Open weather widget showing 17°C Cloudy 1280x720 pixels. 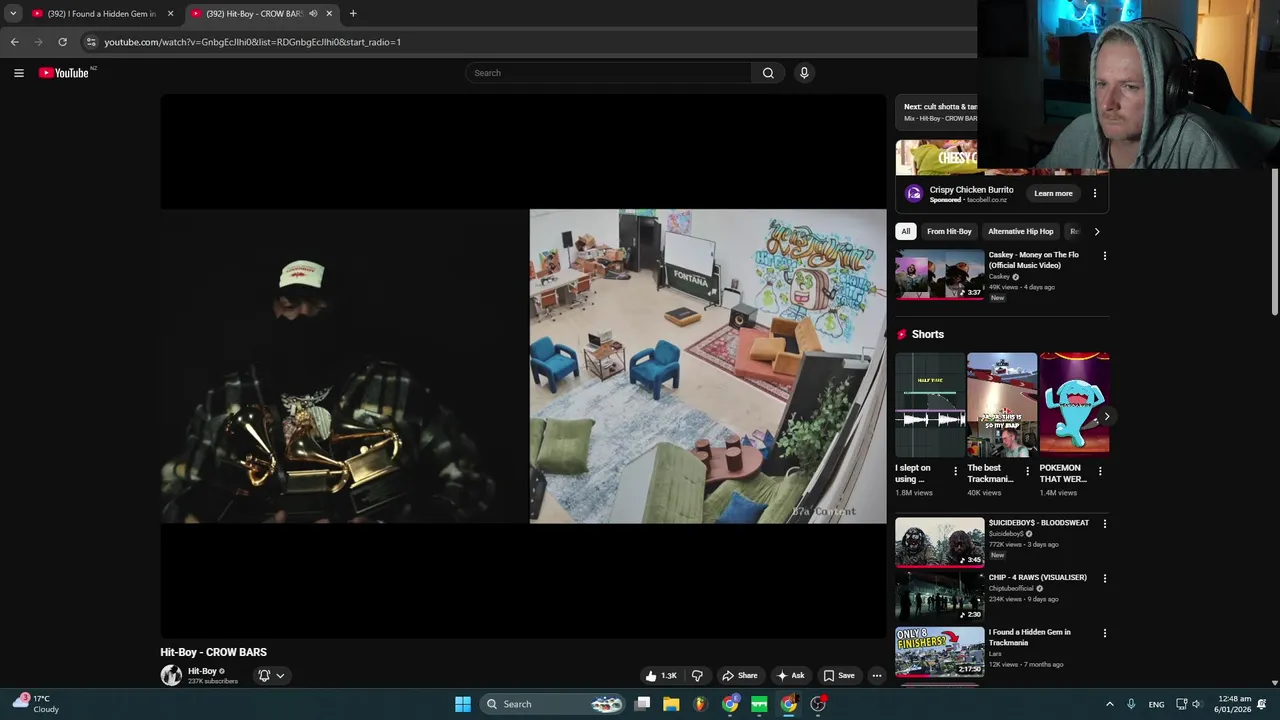click(x=36, y=704)
